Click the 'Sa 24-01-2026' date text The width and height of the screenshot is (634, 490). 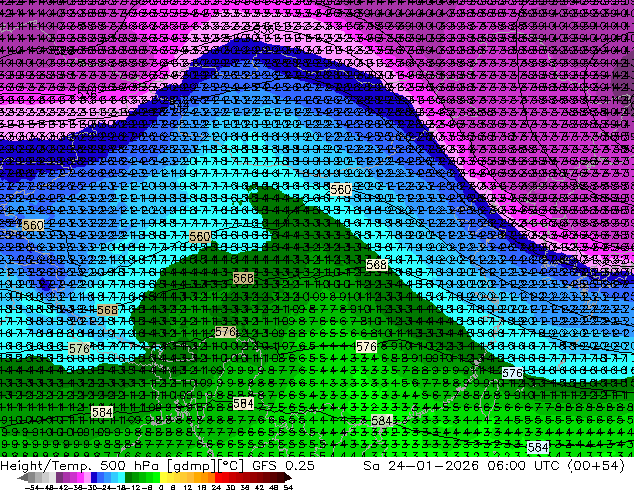[421, 465]
